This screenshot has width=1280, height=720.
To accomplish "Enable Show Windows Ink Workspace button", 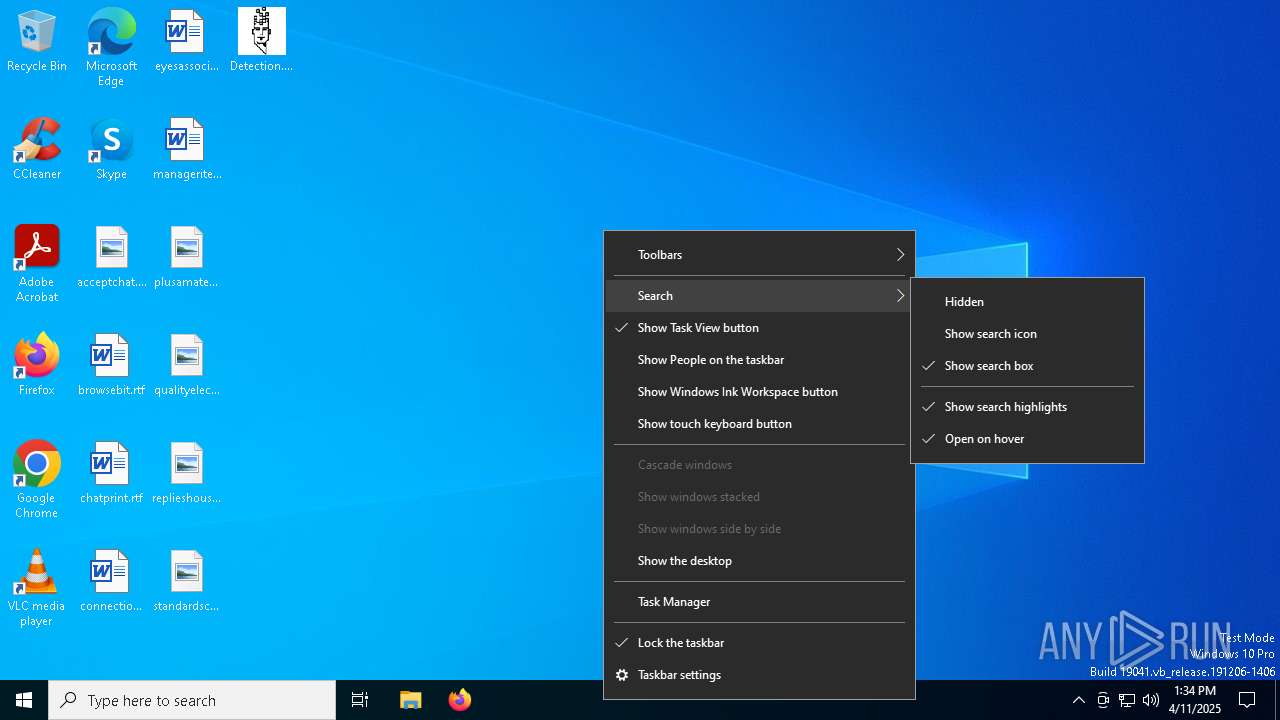I will pyautogui.click(x=759, y=392).
